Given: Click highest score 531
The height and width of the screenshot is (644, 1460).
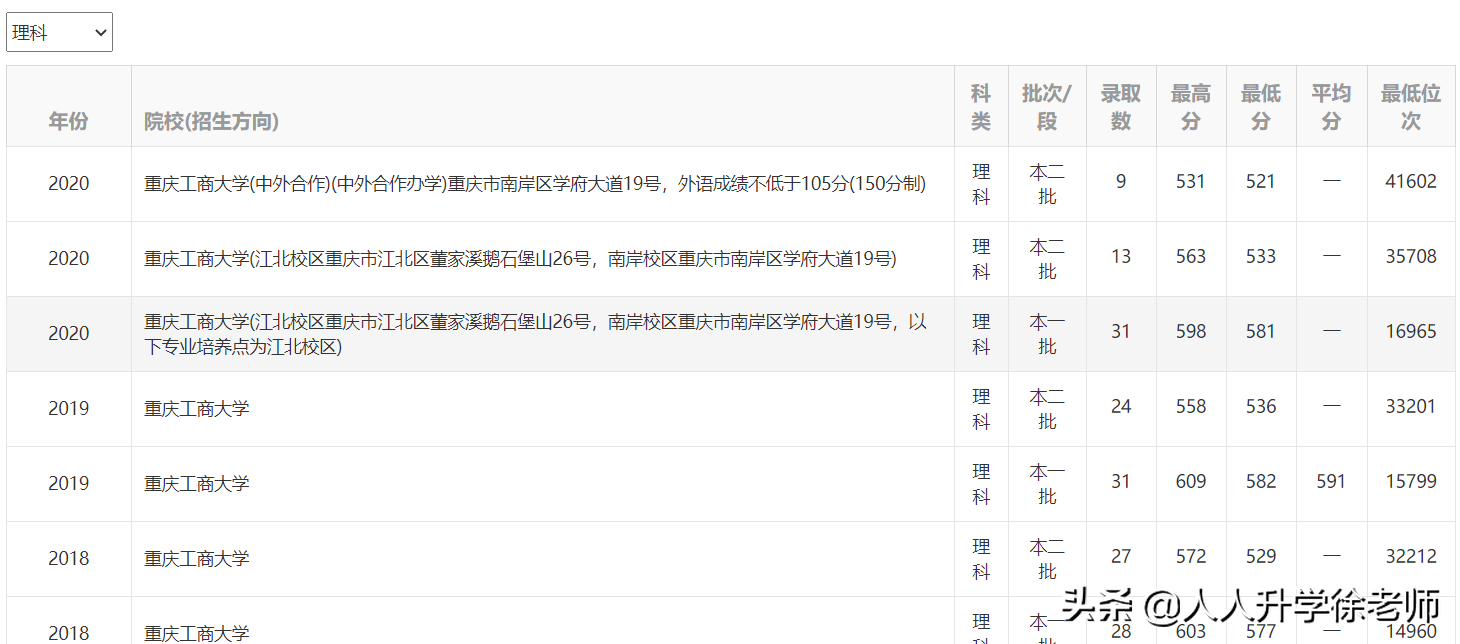Looking at the screenshot, I should [x=1191, y=182].
